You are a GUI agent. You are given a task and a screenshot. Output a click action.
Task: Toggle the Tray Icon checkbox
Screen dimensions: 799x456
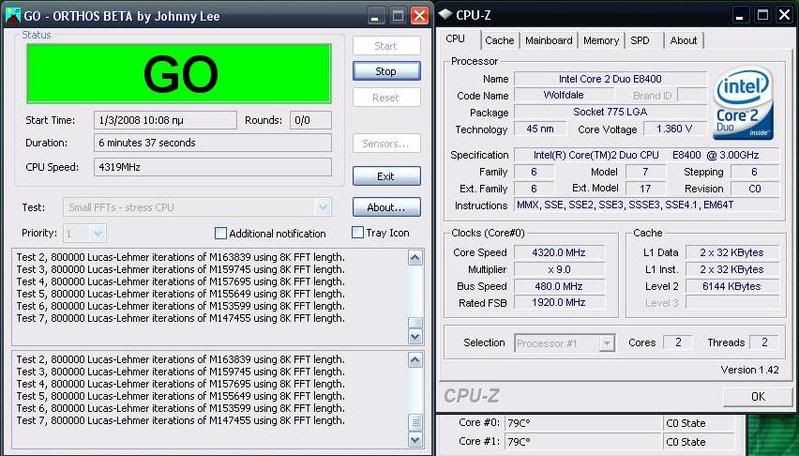pyautogui.click(x=358, y=233)
